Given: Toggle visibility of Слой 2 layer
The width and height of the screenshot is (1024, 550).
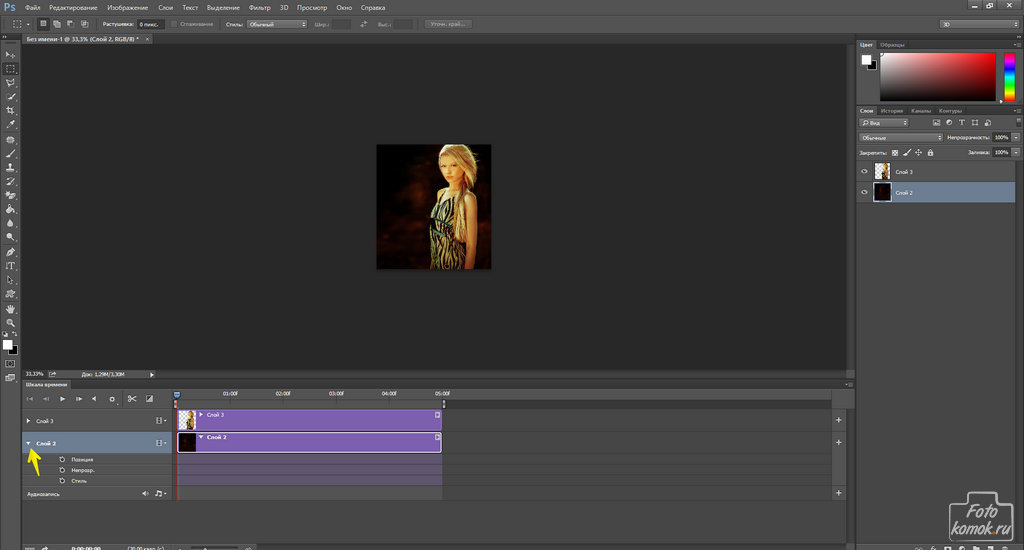Looking at the screenshot, I should [x=865, y=193].
